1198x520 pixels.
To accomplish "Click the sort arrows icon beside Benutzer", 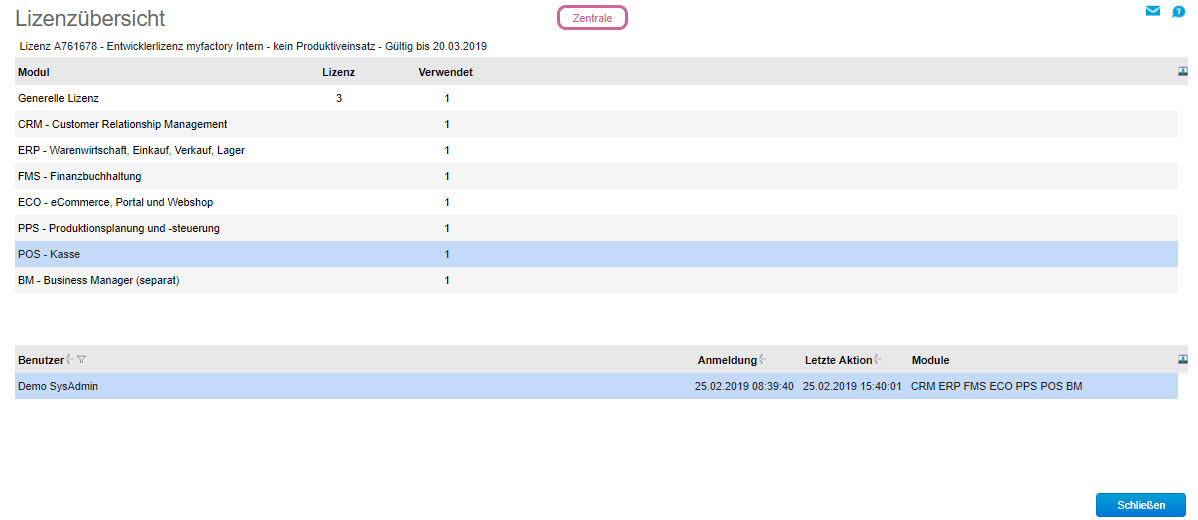I will pyautogui.click(x=70, y=360).
